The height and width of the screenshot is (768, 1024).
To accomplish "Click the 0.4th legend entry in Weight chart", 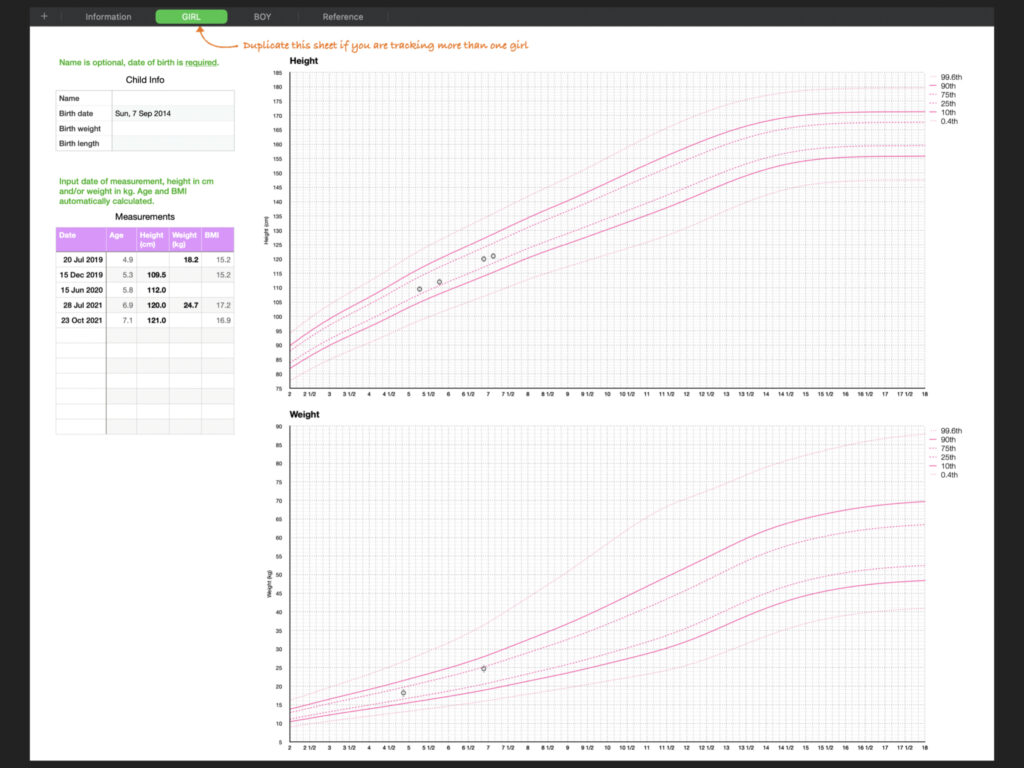I will 949,475.
